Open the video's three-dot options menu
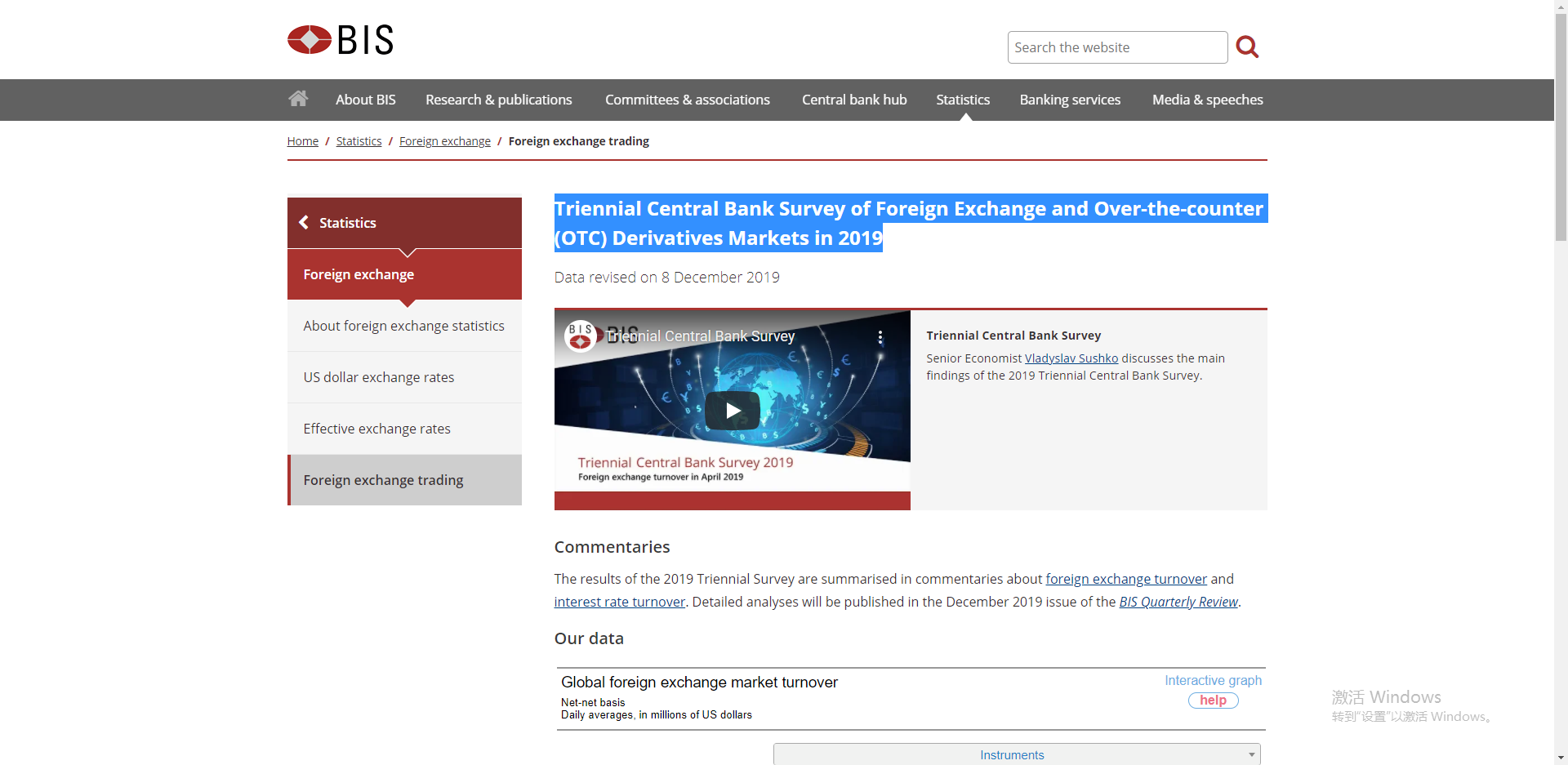The image size is (1568, 765). point(880,337)
